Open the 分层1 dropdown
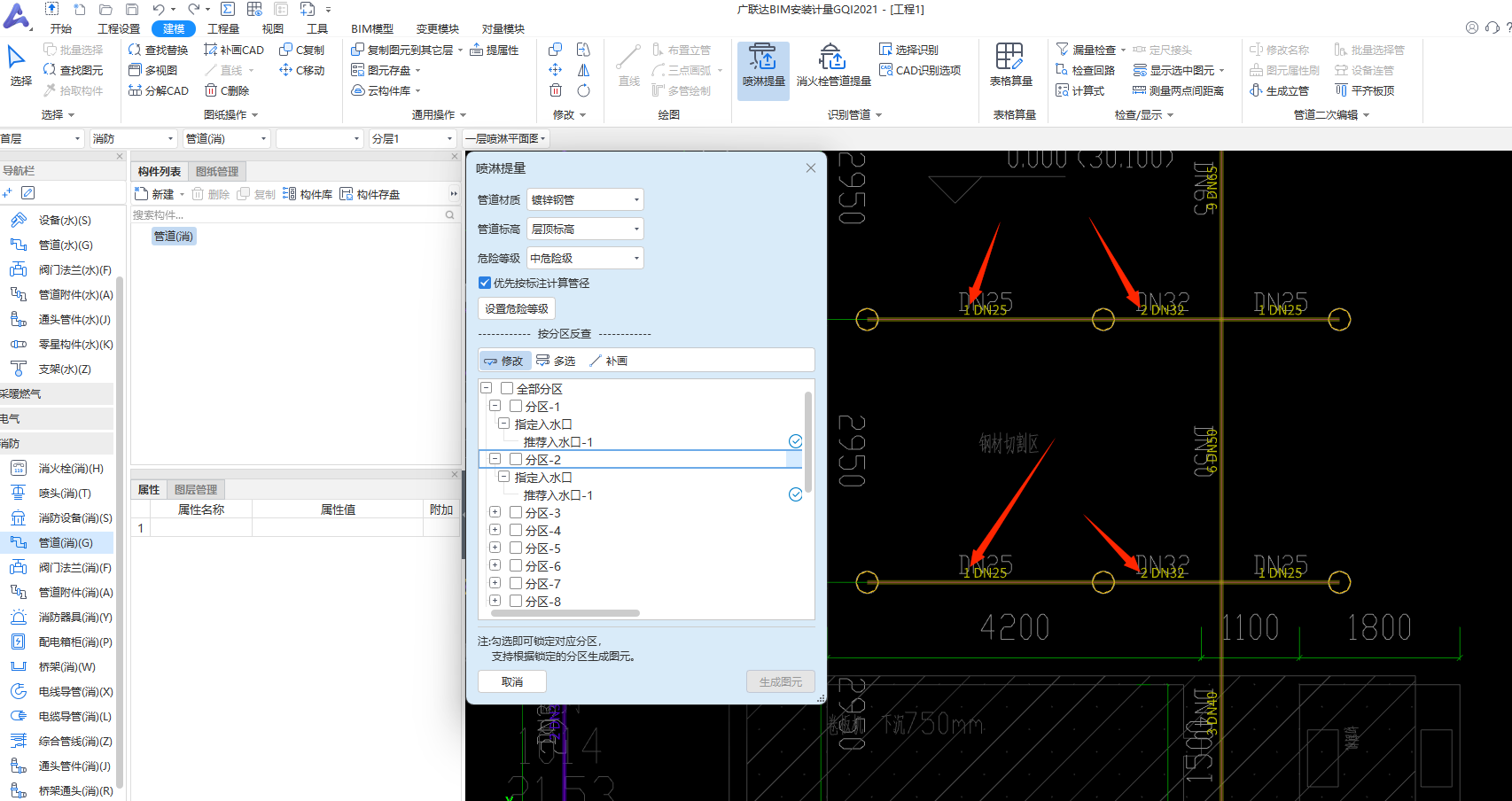 pyautogui.click(x=412, y=138)
